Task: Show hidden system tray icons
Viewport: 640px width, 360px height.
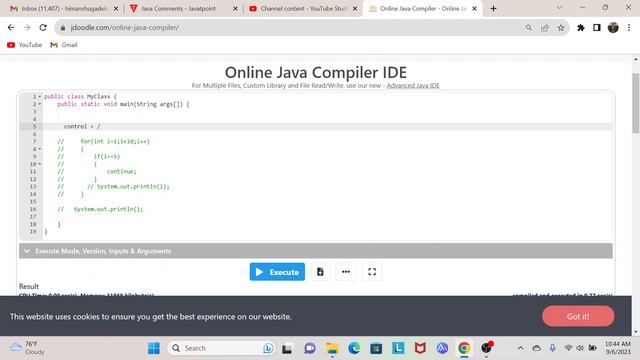Action: click(520, 348)
